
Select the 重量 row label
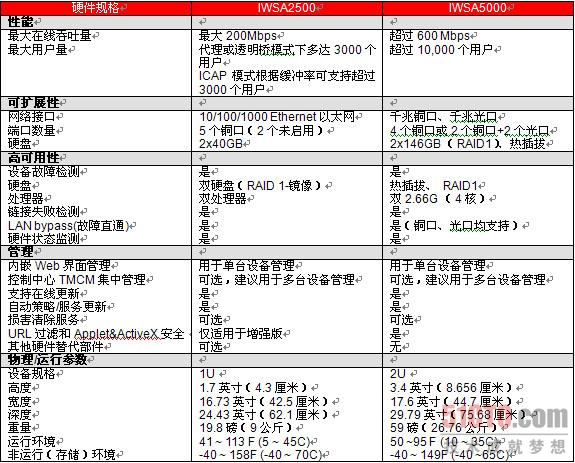pyautogui.click(x=20, y=428)
